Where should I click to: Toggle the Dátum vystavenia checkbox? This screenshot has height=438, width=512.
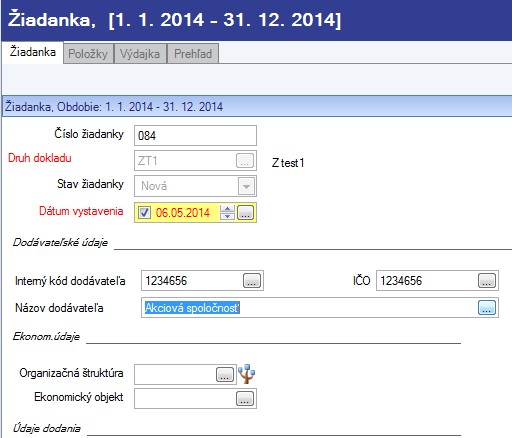144,212
